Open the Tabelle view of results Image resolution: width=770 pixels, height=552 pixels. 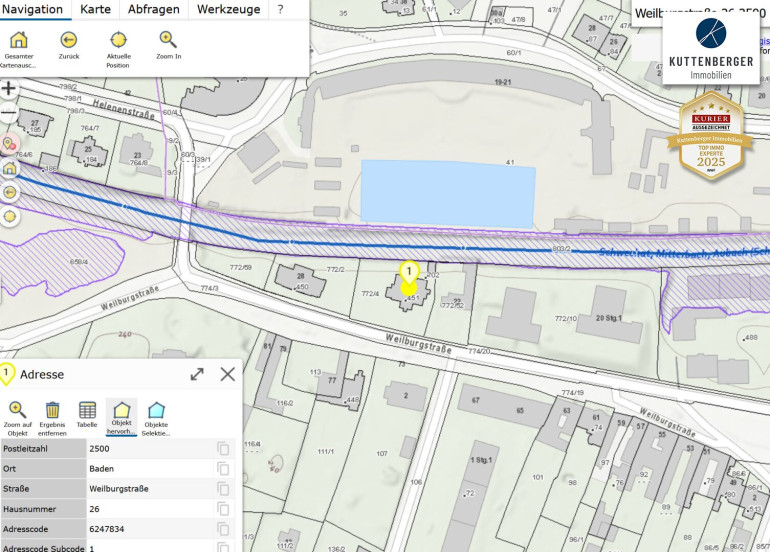click(x=87, y=410)
